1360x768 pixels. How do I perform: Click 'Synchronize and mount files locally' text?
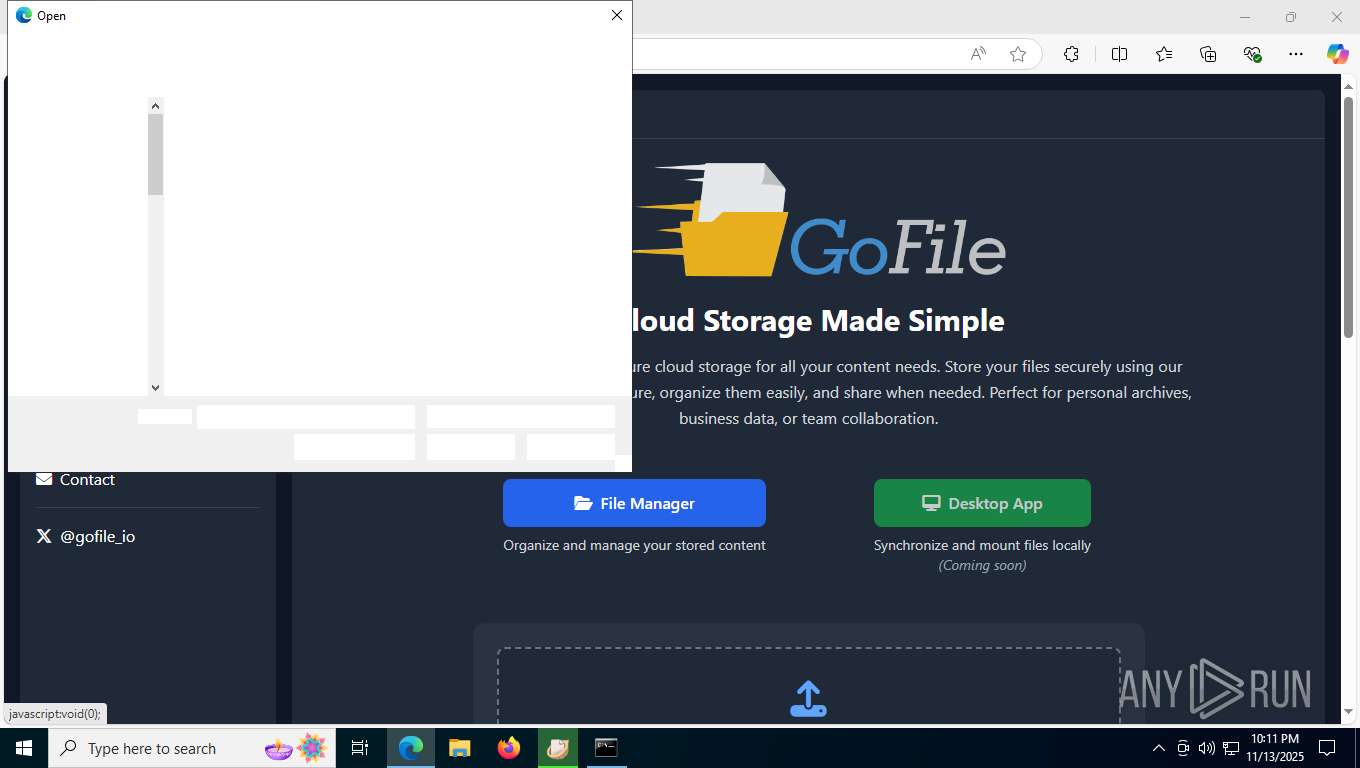(x=982, y=545)
